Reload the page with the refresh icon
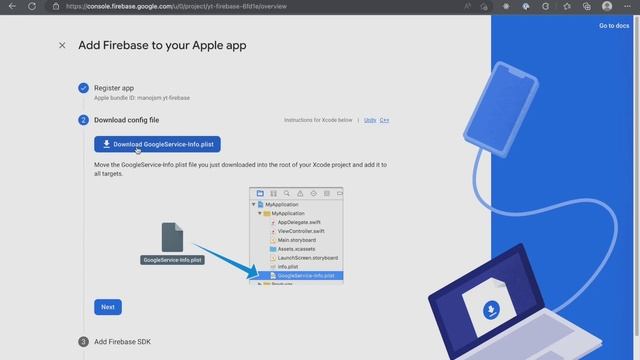 click(32, 6)
